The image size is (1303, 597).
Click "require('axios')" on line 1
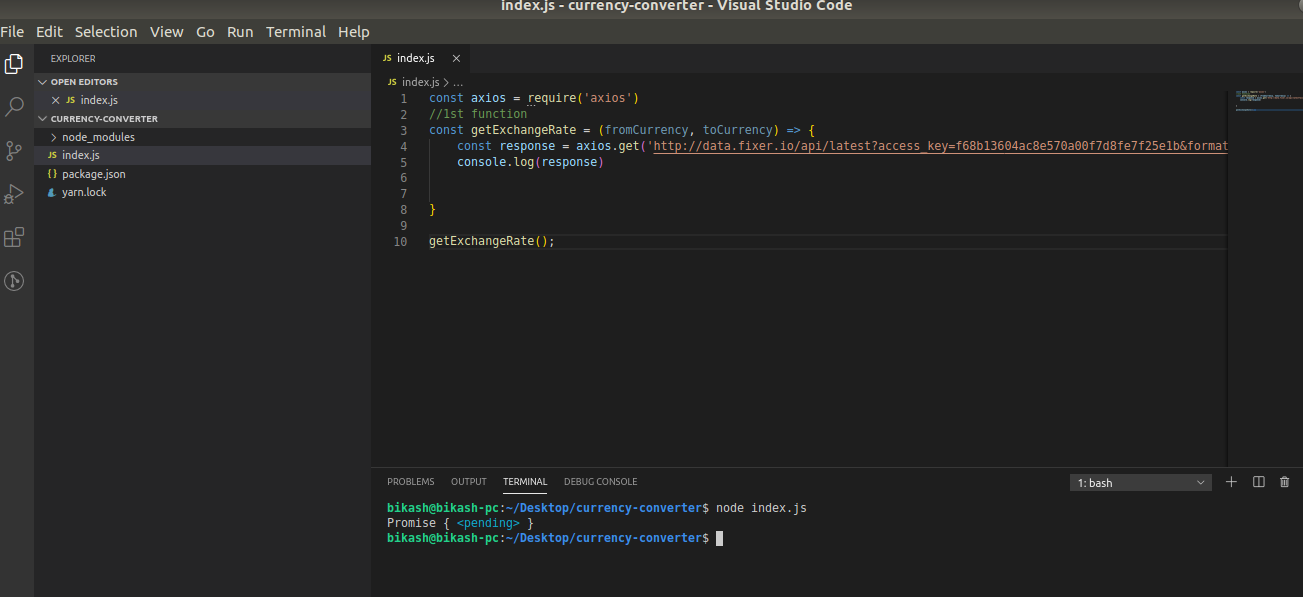tap(583, 98)
